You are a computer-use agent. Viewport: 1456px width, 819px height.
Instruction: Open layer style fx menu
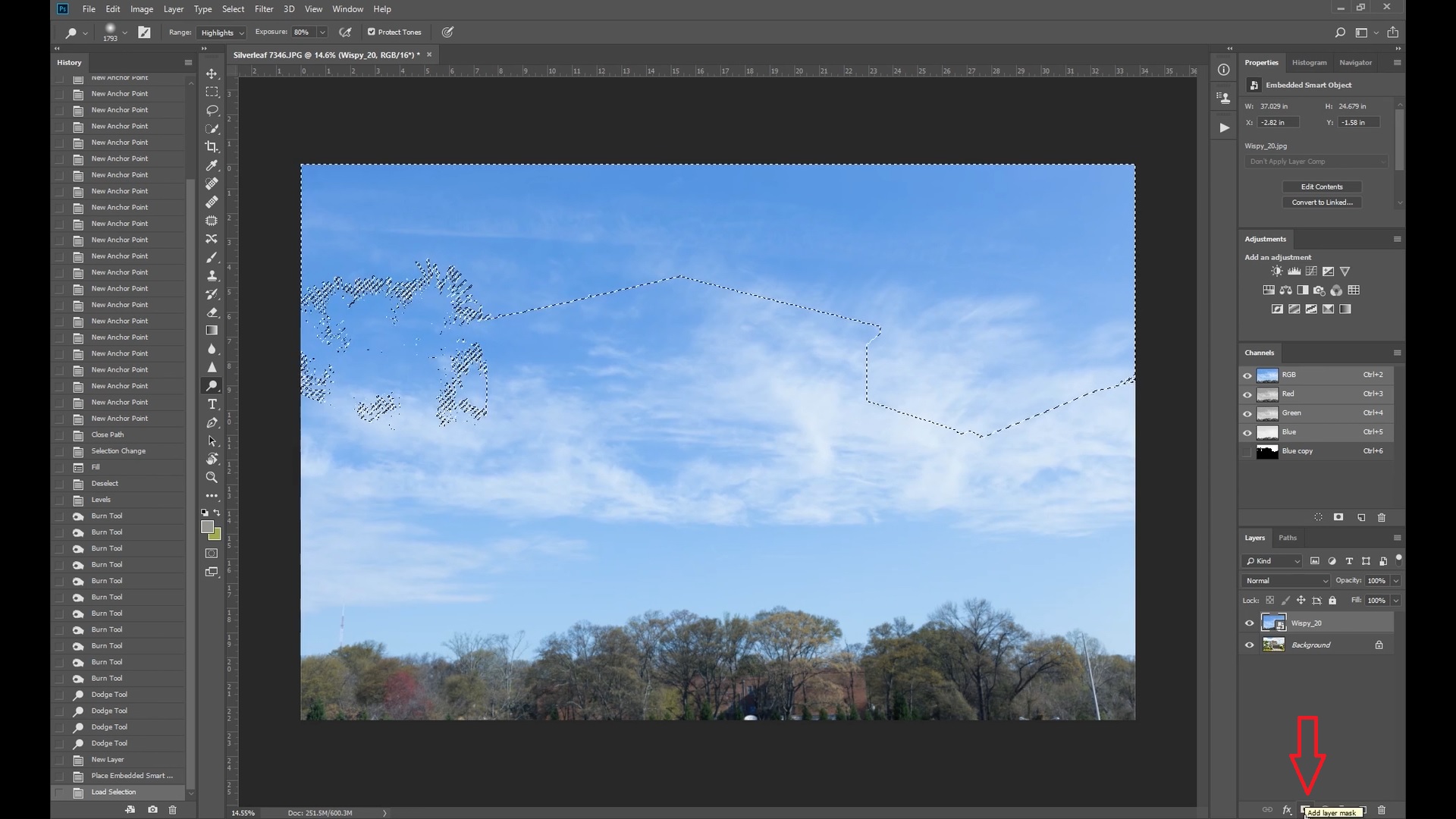click(1287, 810)
